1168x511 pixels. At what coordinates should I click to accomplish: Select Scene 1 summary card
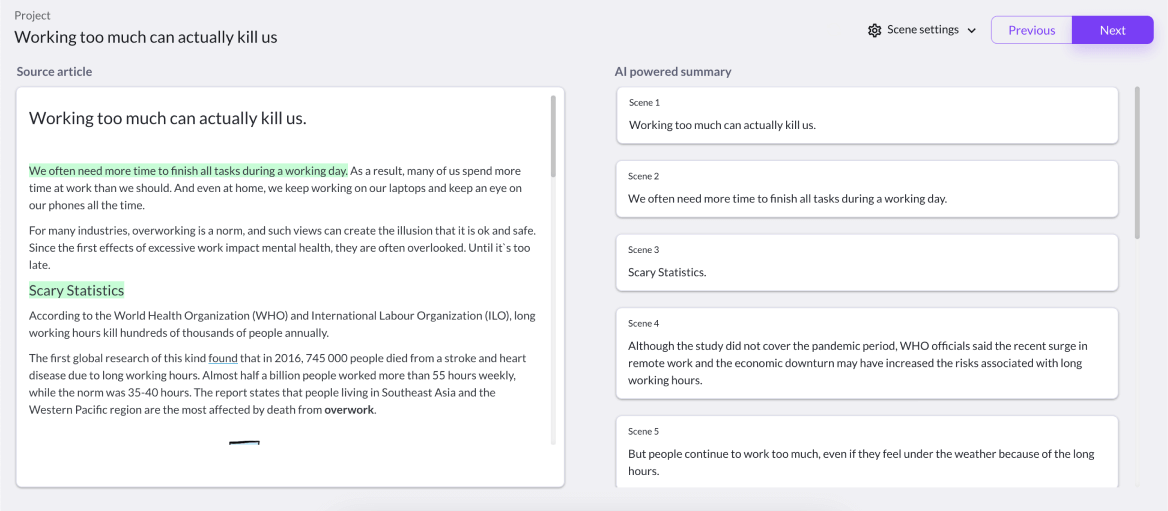[866, 115]
